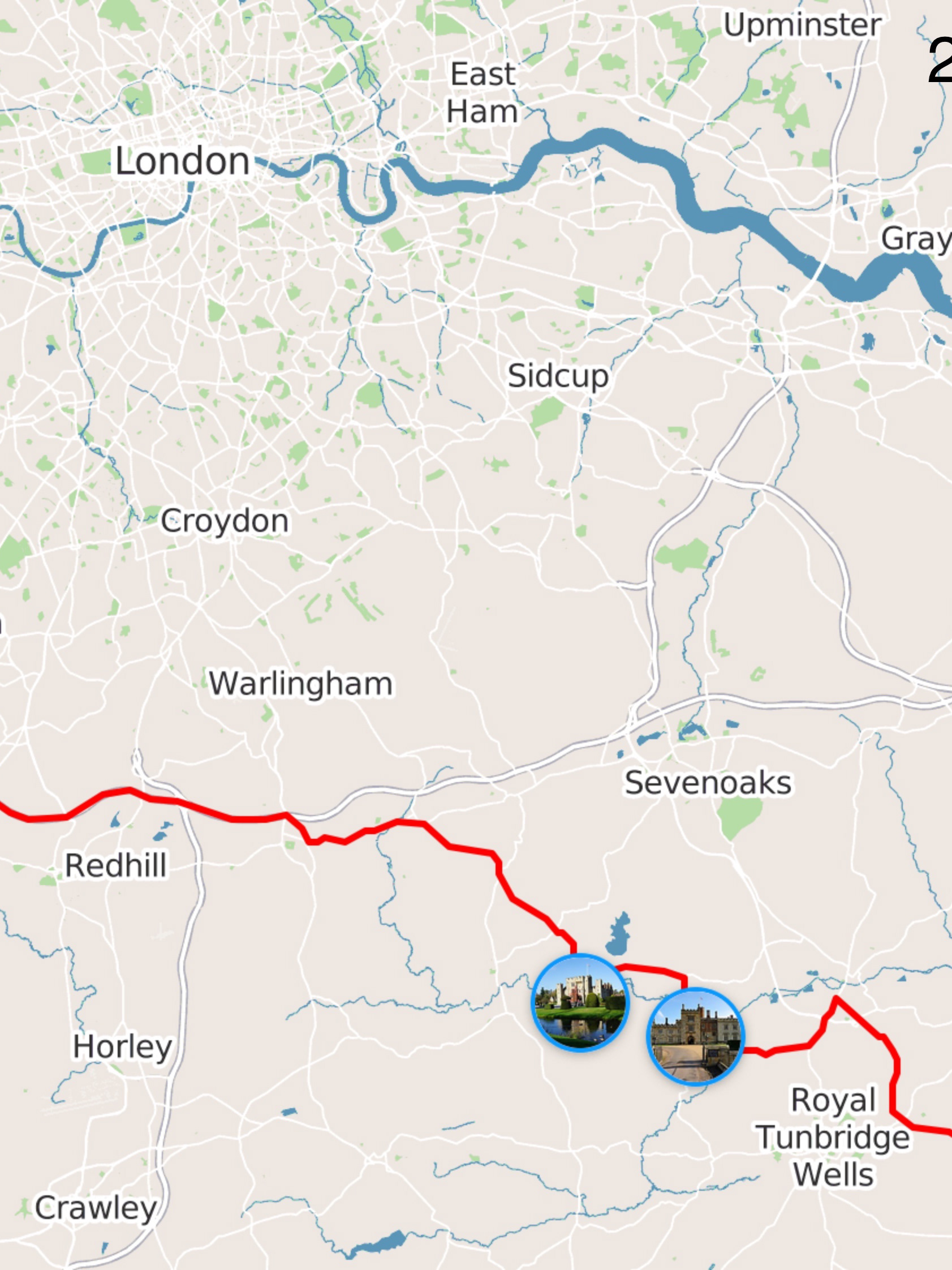952x1270 pixels.
Task: Open the manor house gateway photo marker
Action: pyautogui.click(x=695, y=1037)
